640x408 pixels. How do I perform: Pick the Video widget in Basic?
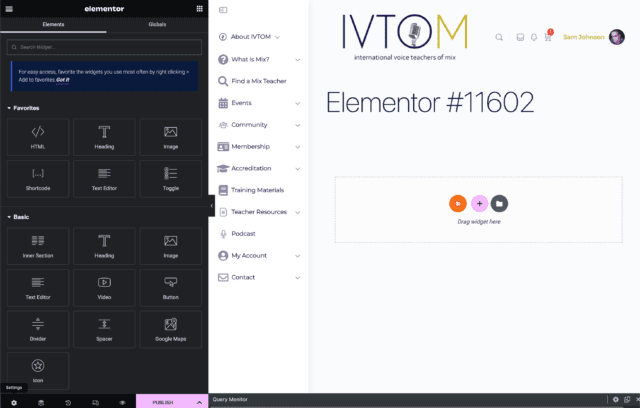[104, 287]
